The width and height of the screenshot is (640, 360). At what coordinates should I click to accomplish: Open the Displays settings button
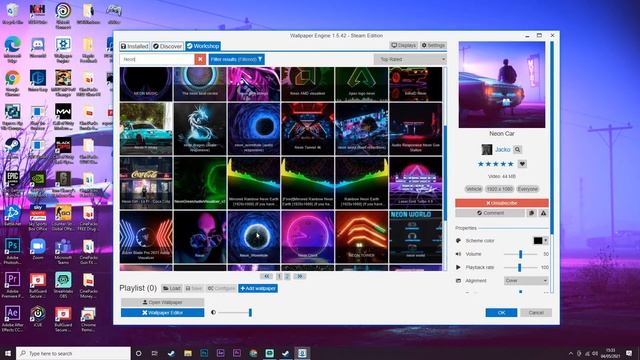(403, 45)
